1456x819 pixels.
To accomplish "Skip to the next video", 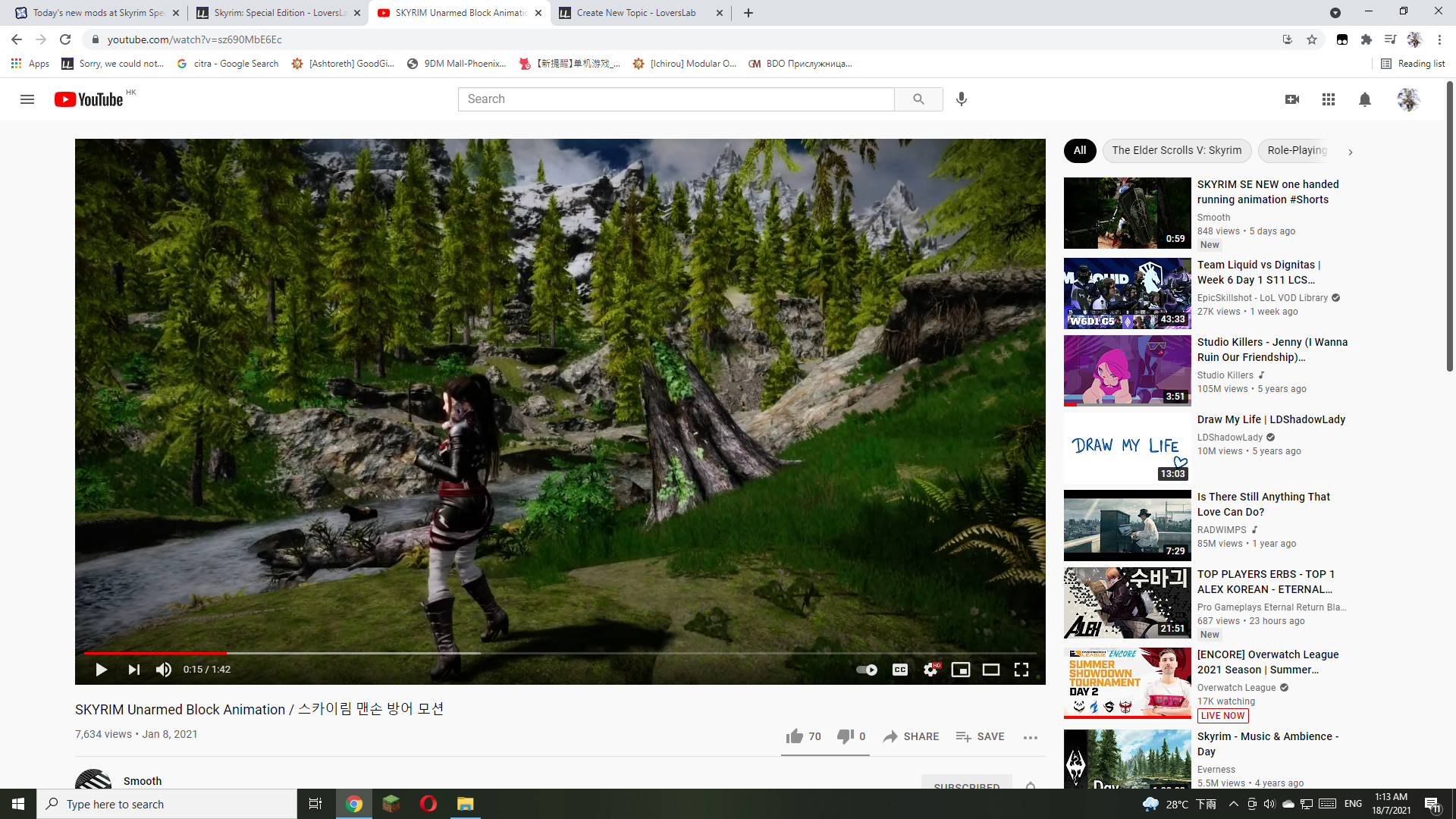I will coord(133,670).
